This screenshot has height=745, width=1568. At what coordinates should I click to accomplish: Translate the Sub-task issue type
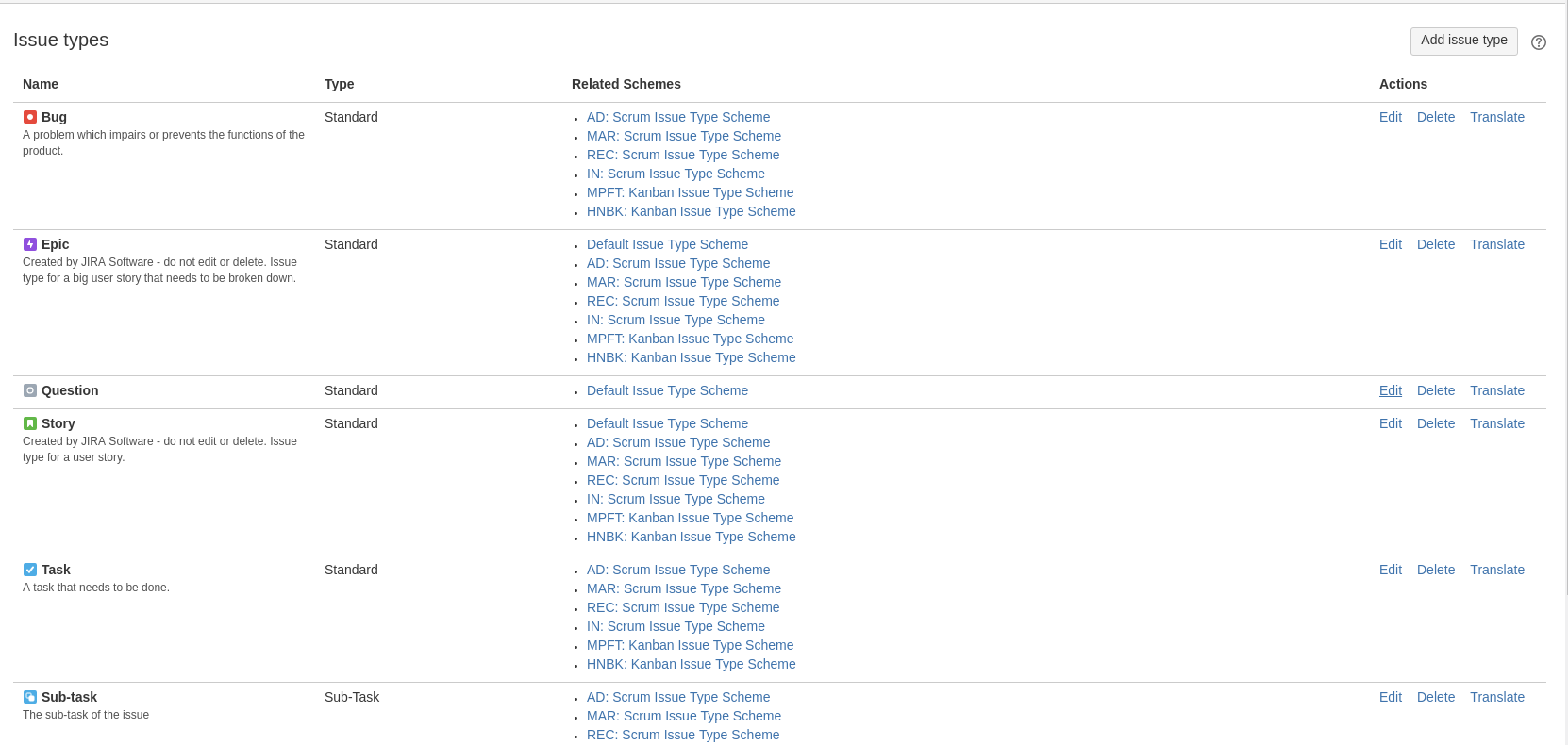1496,697
